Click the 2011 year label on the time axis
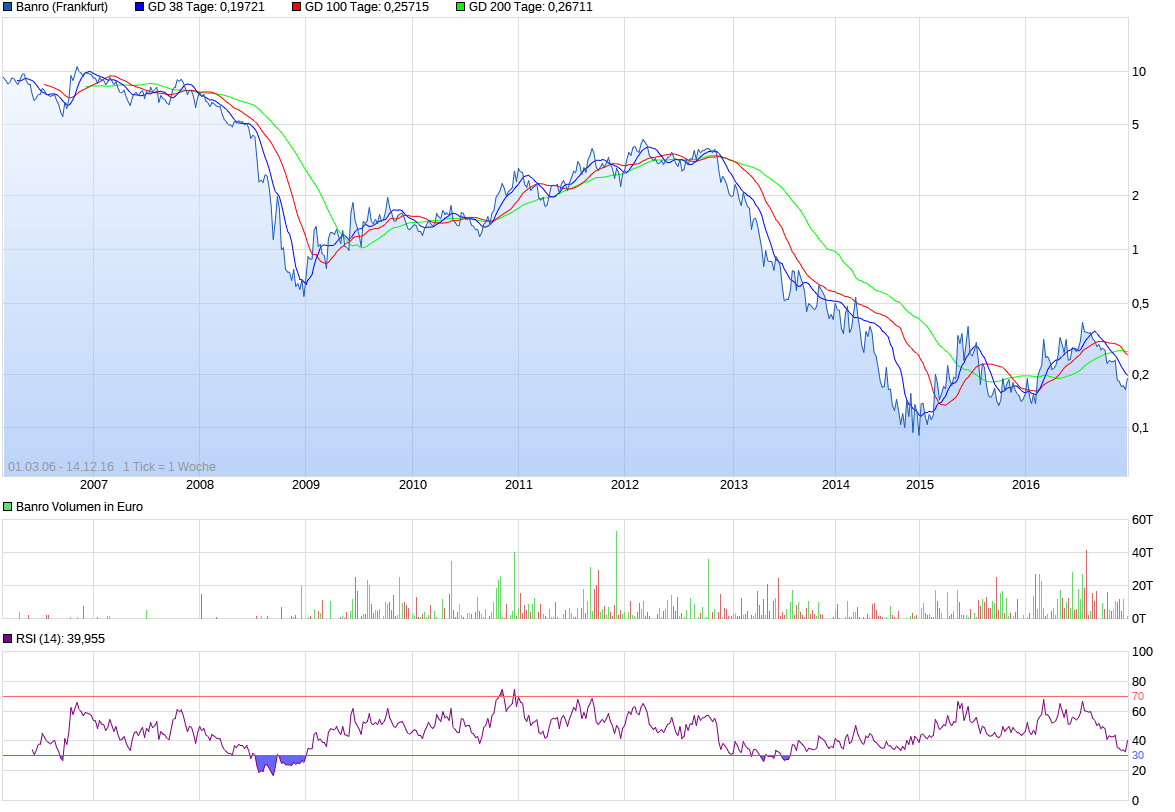Image resolution: width=1175 pixels, height=812 pixels. pos(519,485)
